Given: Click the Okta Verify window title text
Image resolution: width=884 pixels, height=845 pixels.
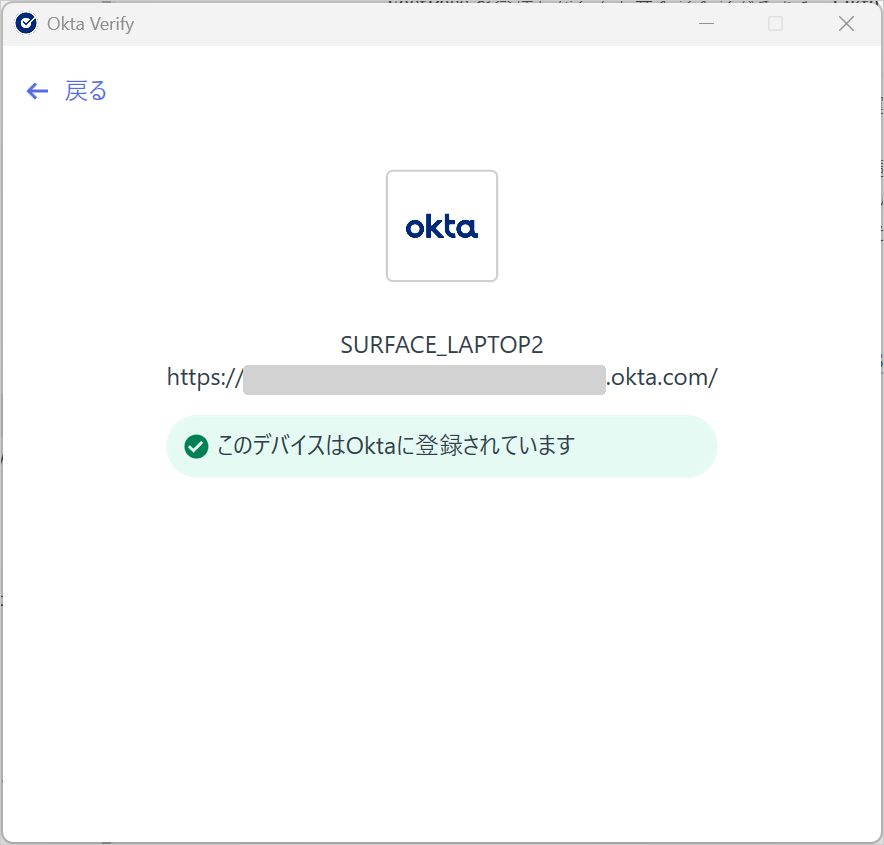Looking at the screenshot, I should (91, 24).
